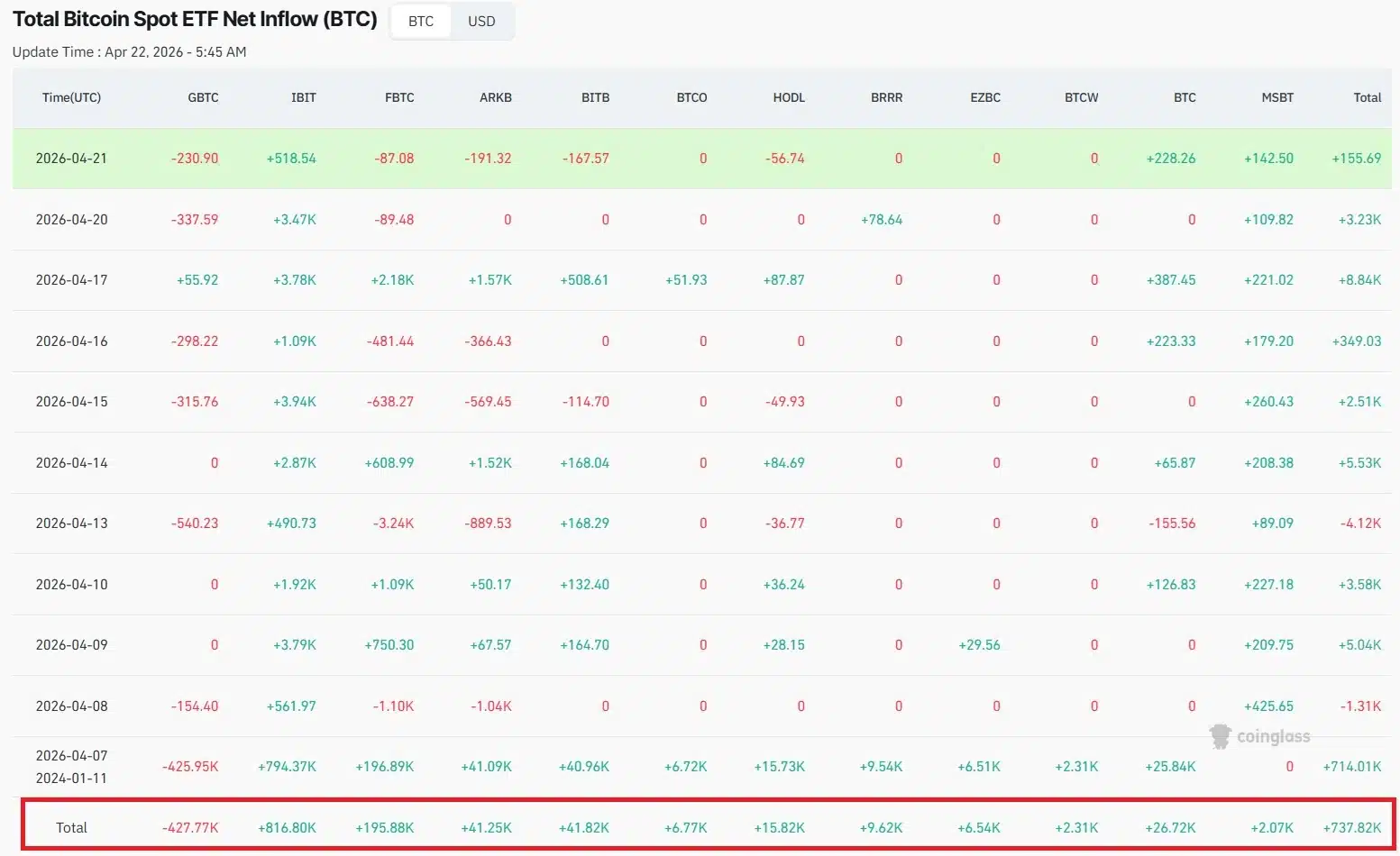Select the BTC unit toggle

click(x=421, y=21)
